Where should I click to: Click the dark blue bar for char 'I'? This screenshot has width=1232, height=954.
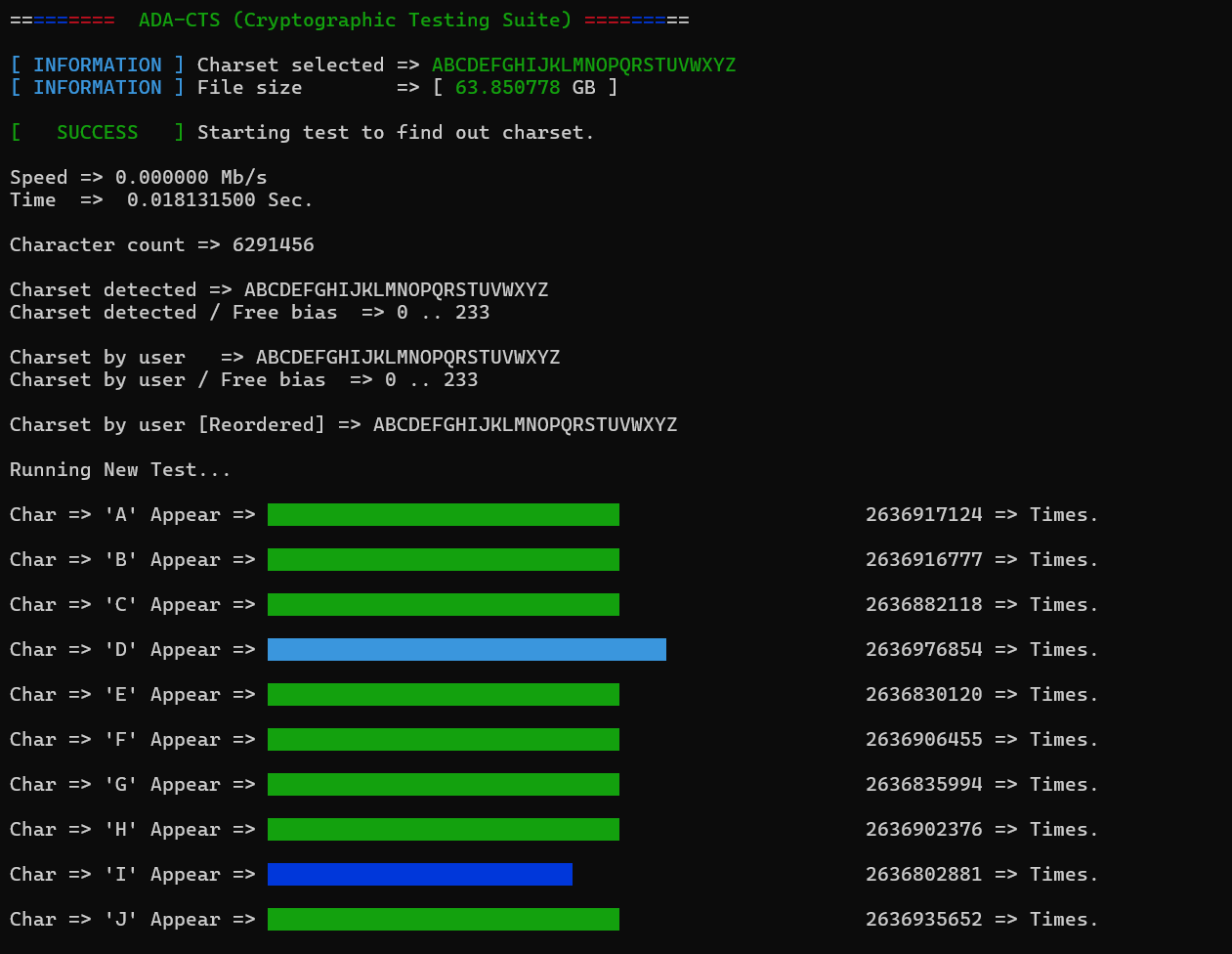click(x=420, y=875)
